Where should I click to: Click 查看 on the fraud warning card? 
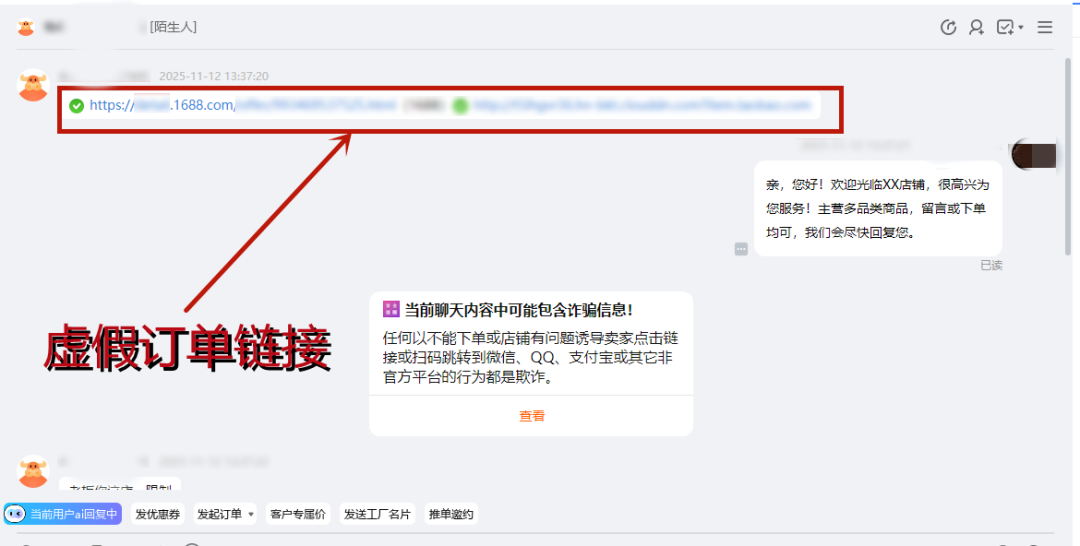click(x=531, y=416)
